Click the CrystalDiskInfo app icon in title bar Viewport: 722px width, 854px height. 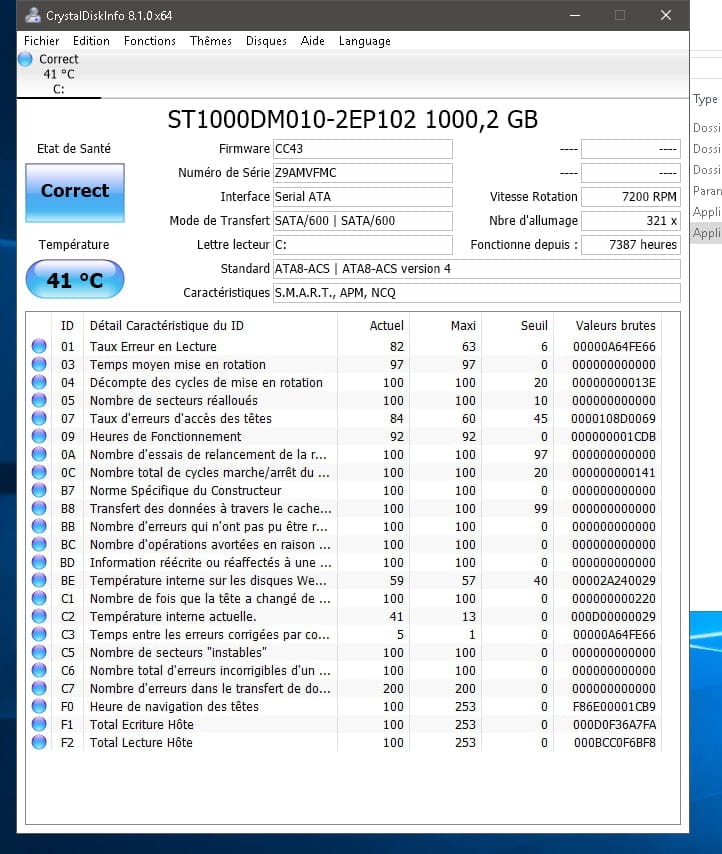[x=33, y=15]
